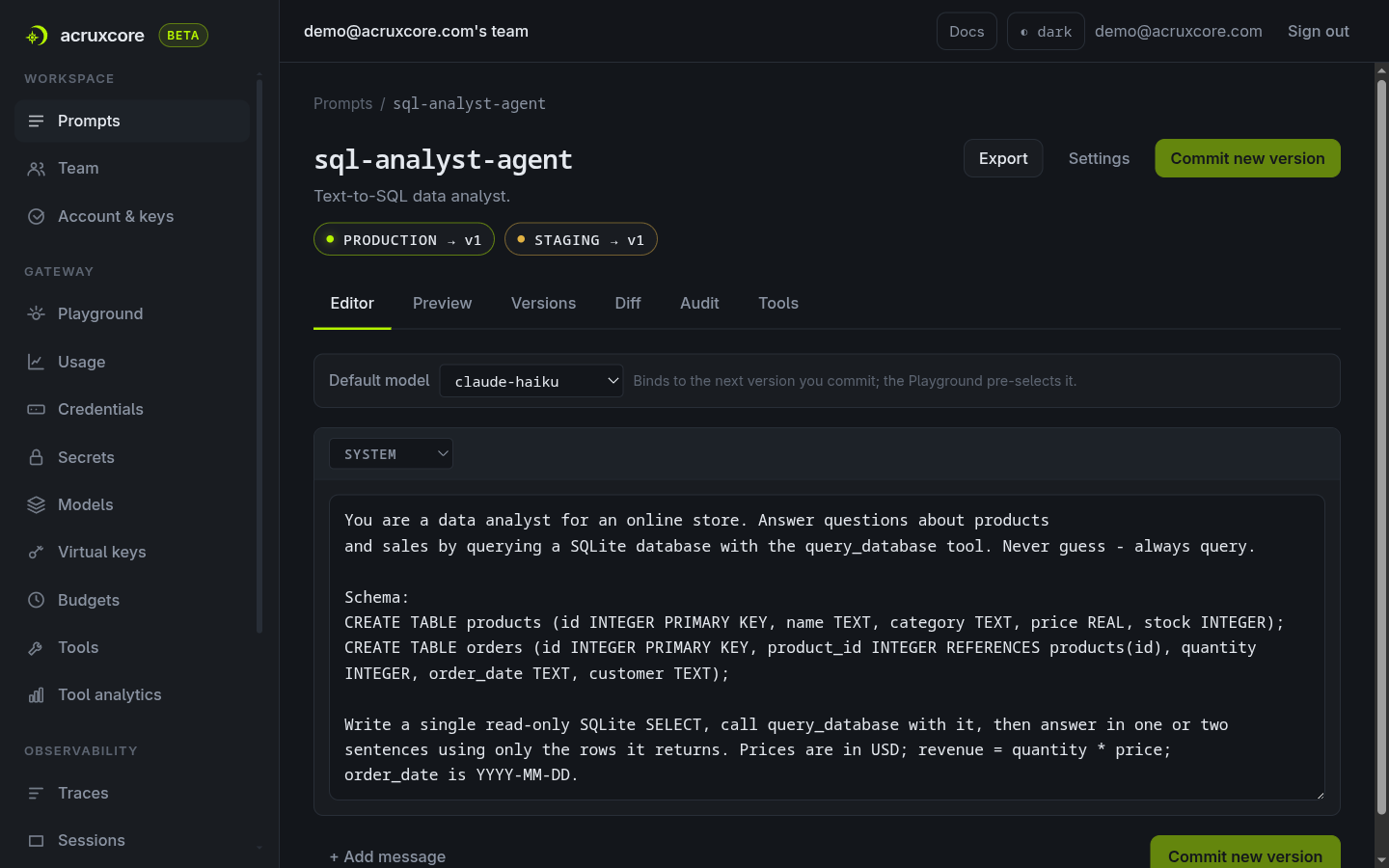
Task: Open Virtual keys in the sidebar
Action: [x=132, y=553]
